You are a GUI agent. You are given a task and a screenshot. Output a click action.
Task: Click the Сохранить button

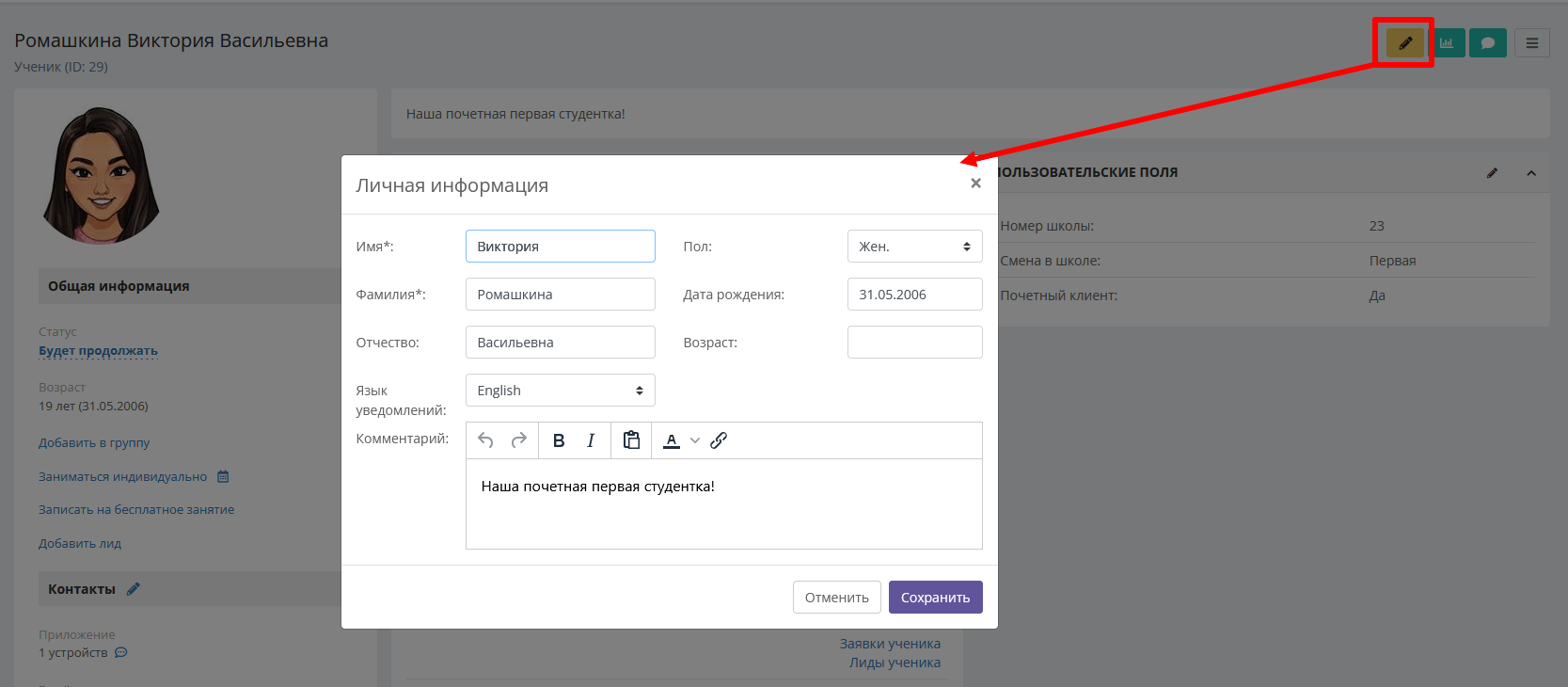click(x=936, y=598)
